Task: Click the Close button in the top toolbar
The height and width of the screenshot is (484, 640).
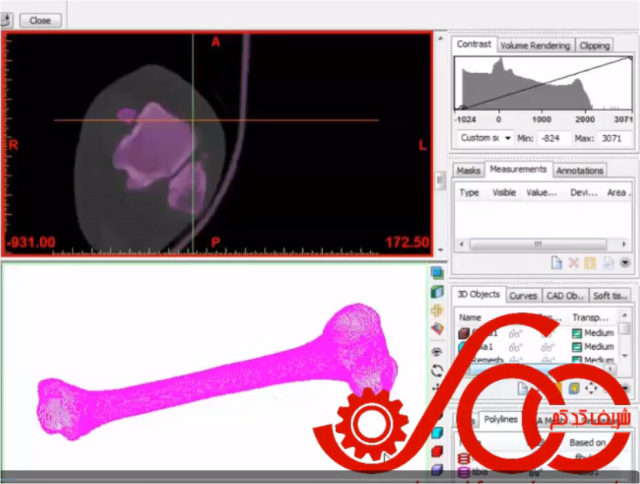Action: point(40,20)
